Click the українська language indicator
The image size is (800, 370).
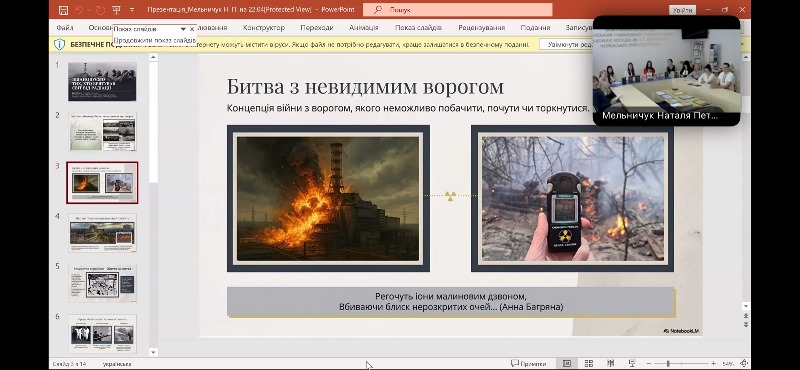117,364
